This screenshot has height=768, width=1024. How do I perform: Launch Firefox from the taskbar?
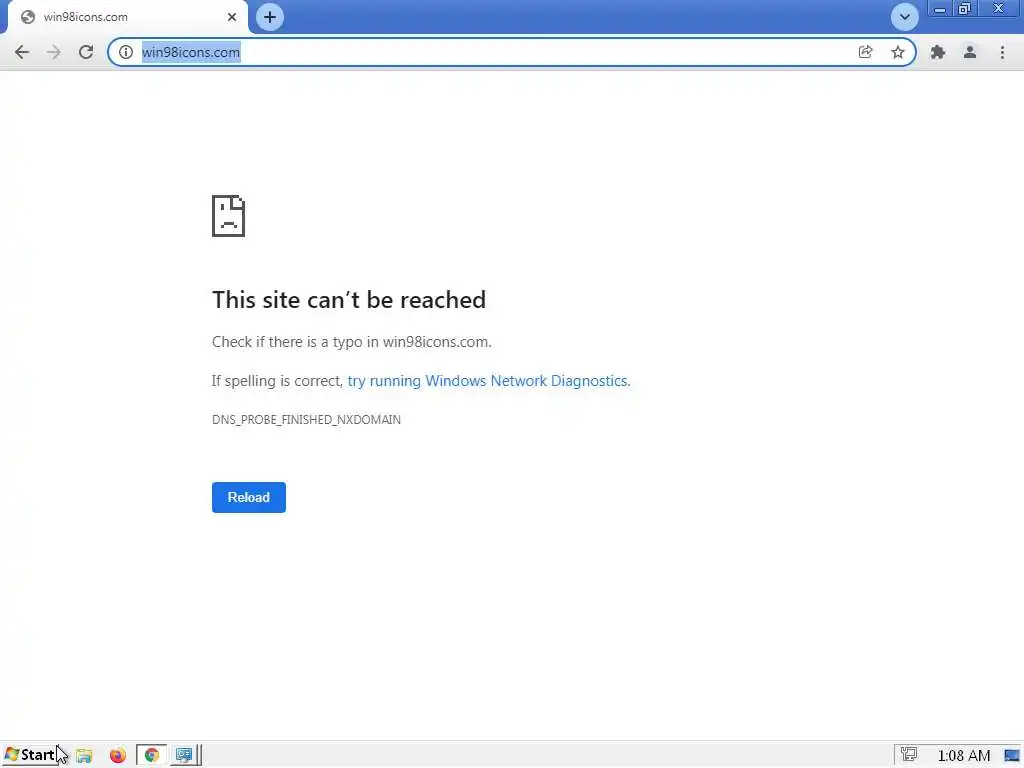point(118,756)
